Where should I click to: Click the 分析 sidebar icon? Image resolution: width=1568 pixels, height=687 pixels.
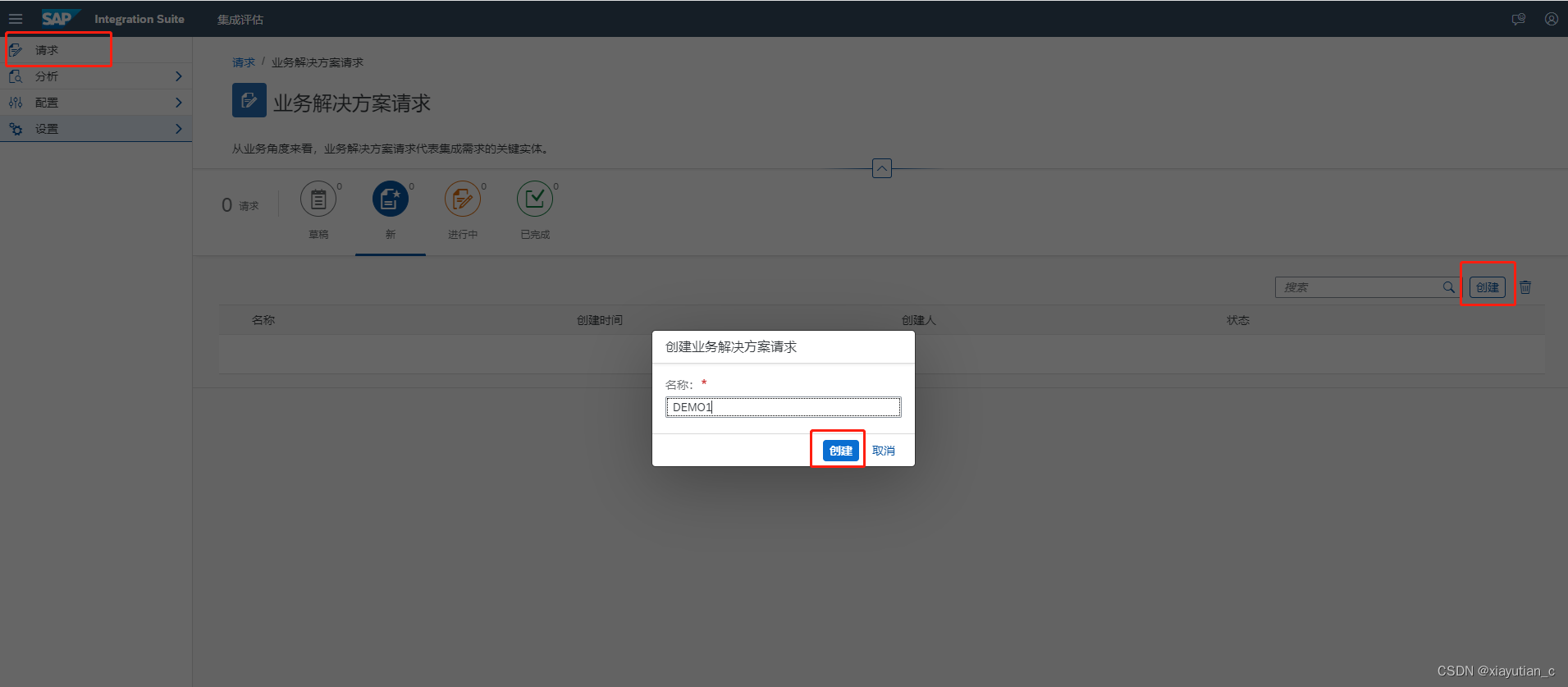point(16,76)
